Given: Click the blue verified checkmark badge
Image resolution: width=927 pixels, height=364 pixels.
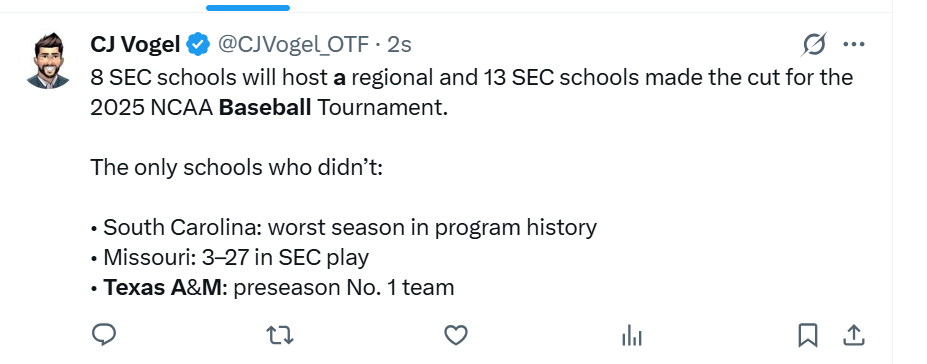Looking at the screenshot, I should (198, 44).
